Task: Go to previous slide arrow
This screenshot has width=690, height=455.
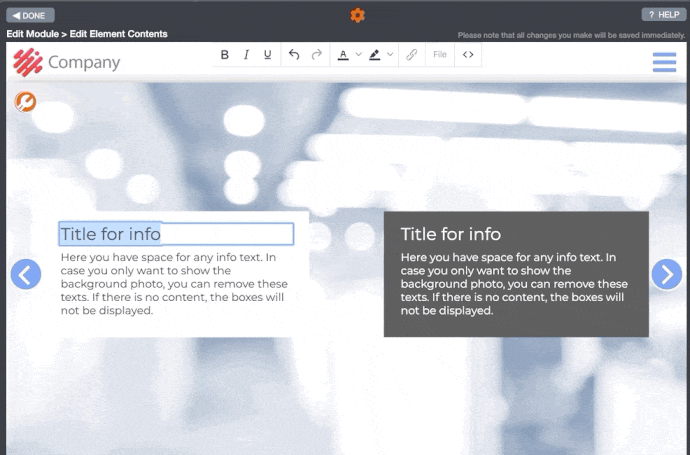Action: tap(26, 275)
